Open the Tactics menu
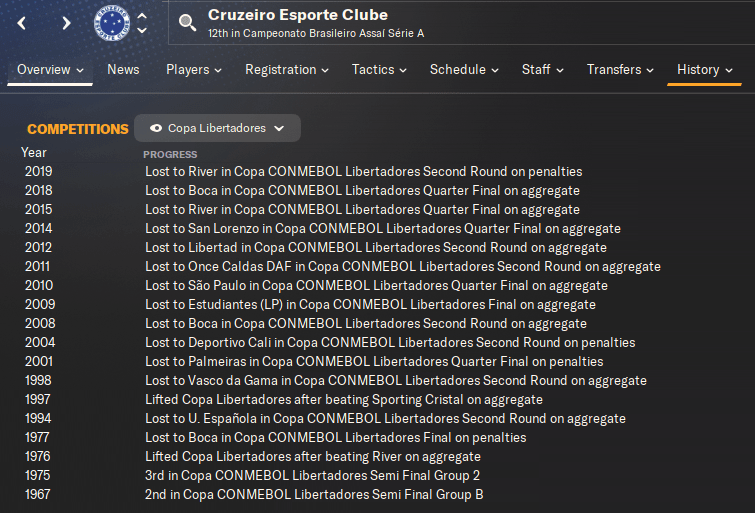755x513 pixels. coord(379,70)
